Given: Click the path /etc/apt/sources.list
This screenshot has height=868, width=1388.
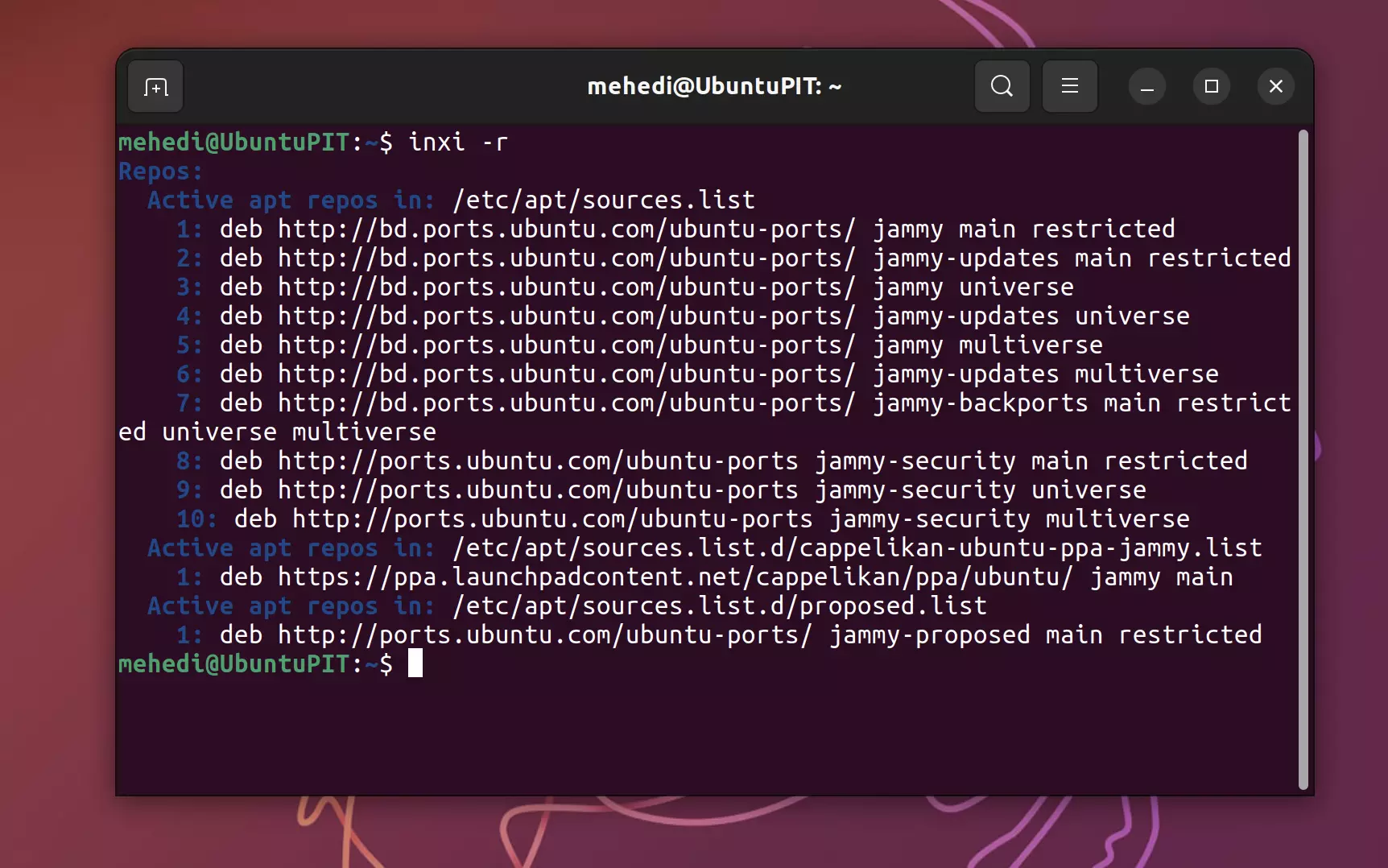Looking at the screenshot, I should click(604, 200).
